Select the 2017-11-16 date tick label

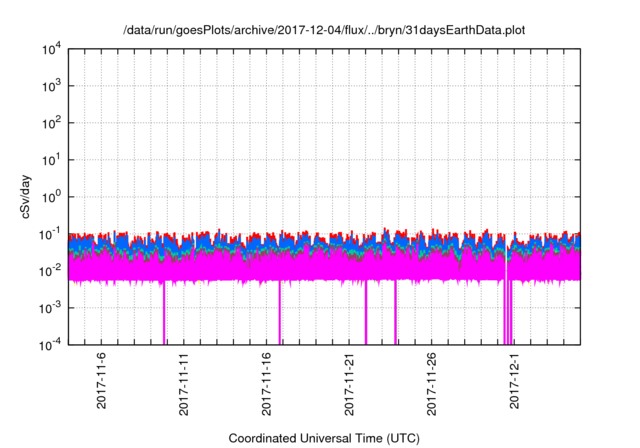(267, 383)
